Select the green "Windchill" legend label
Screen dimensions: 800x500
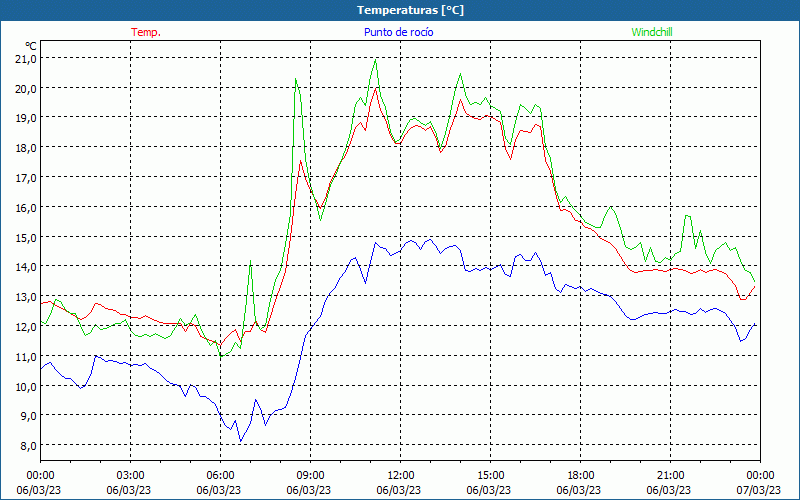click(x=652, y=32)
